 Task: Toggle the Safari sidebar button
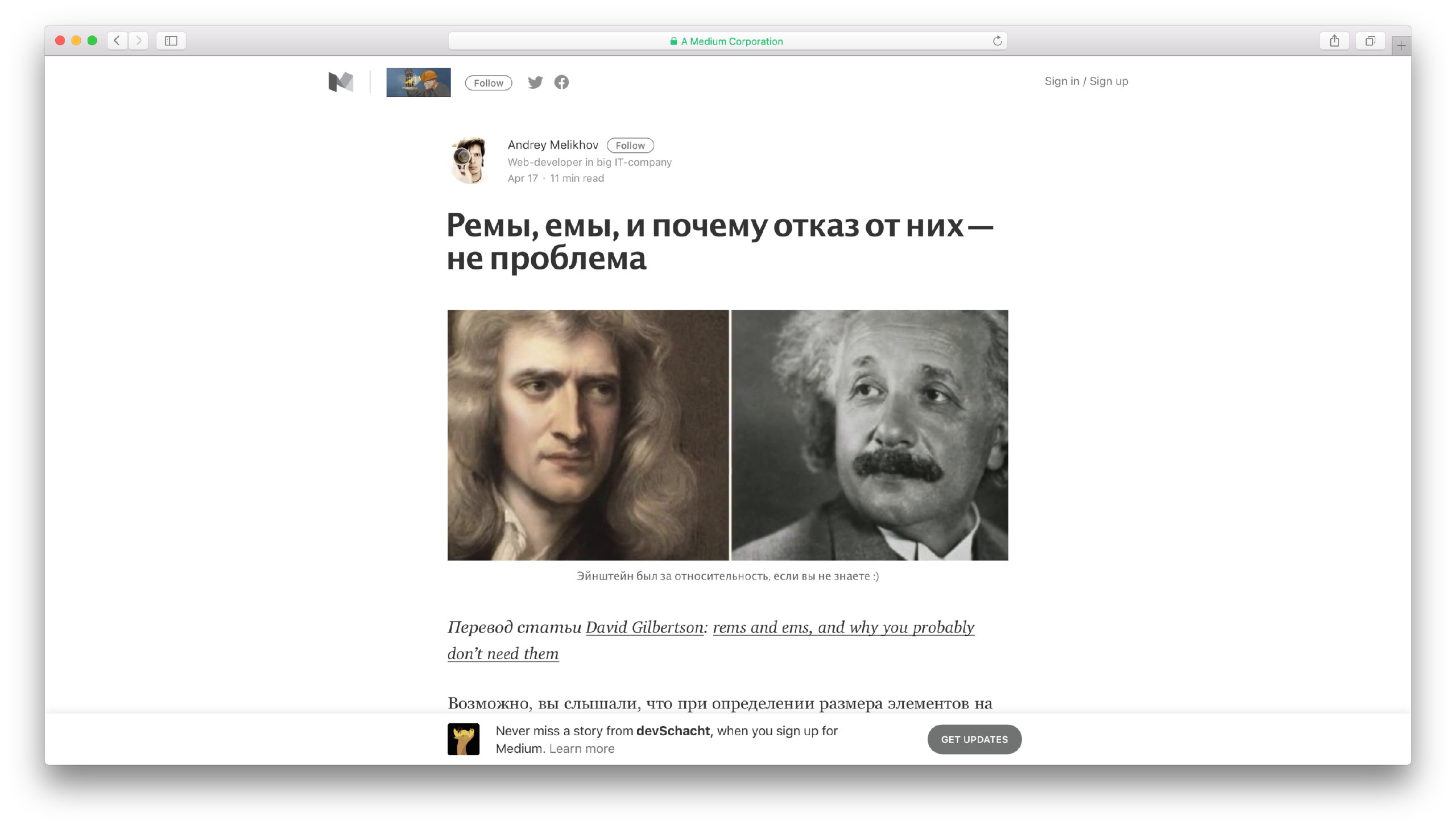[x=171, y=40]
